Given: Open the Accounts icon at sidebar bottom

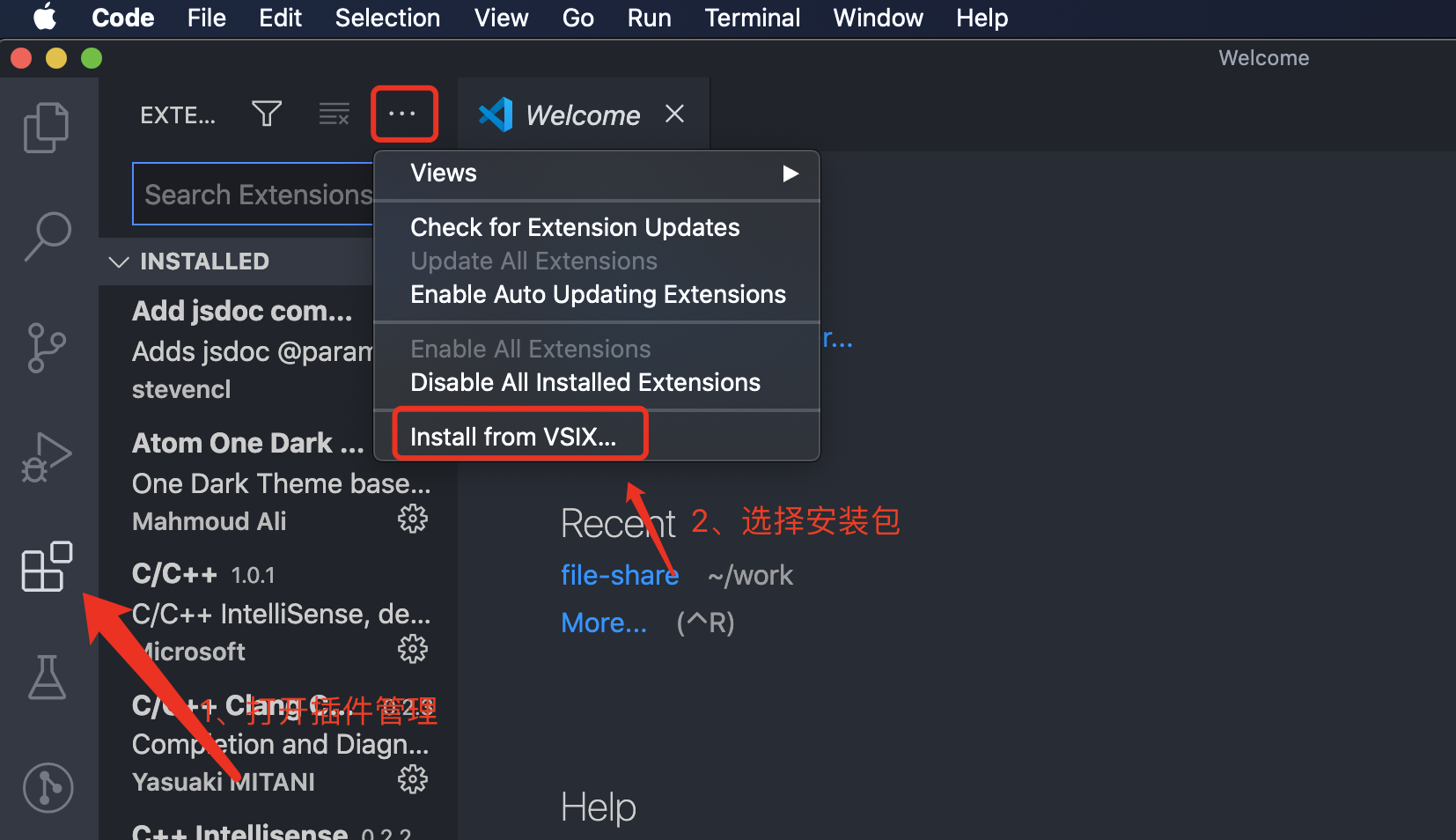Looking at the screenshot, I should pyautogui.click(x=48, y=788).
